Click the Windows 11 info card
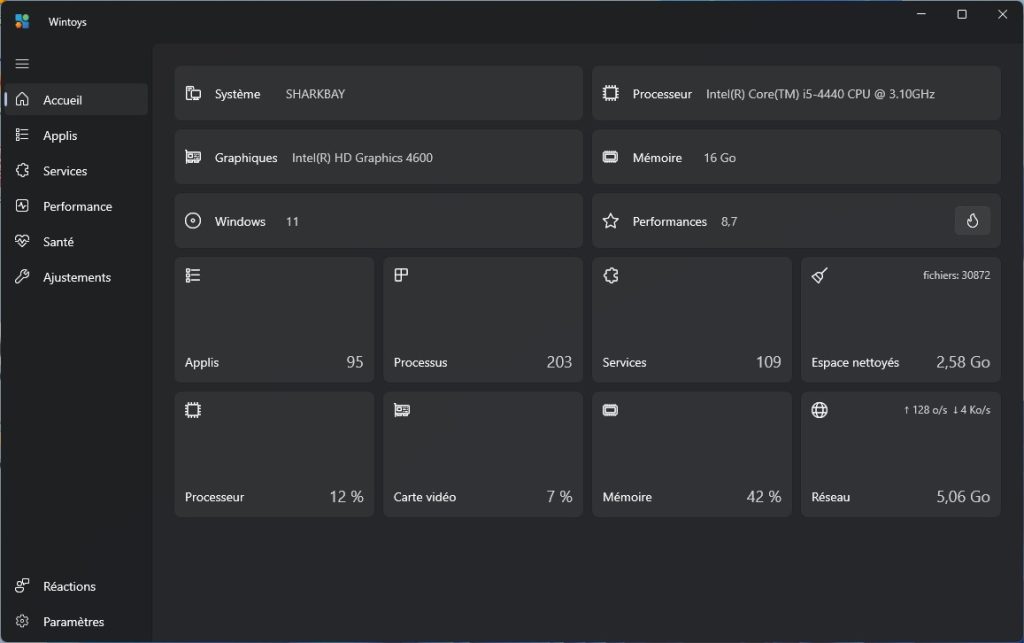Image resolution: width=1024 pixels, height=643 pixels. pos(378,221)
